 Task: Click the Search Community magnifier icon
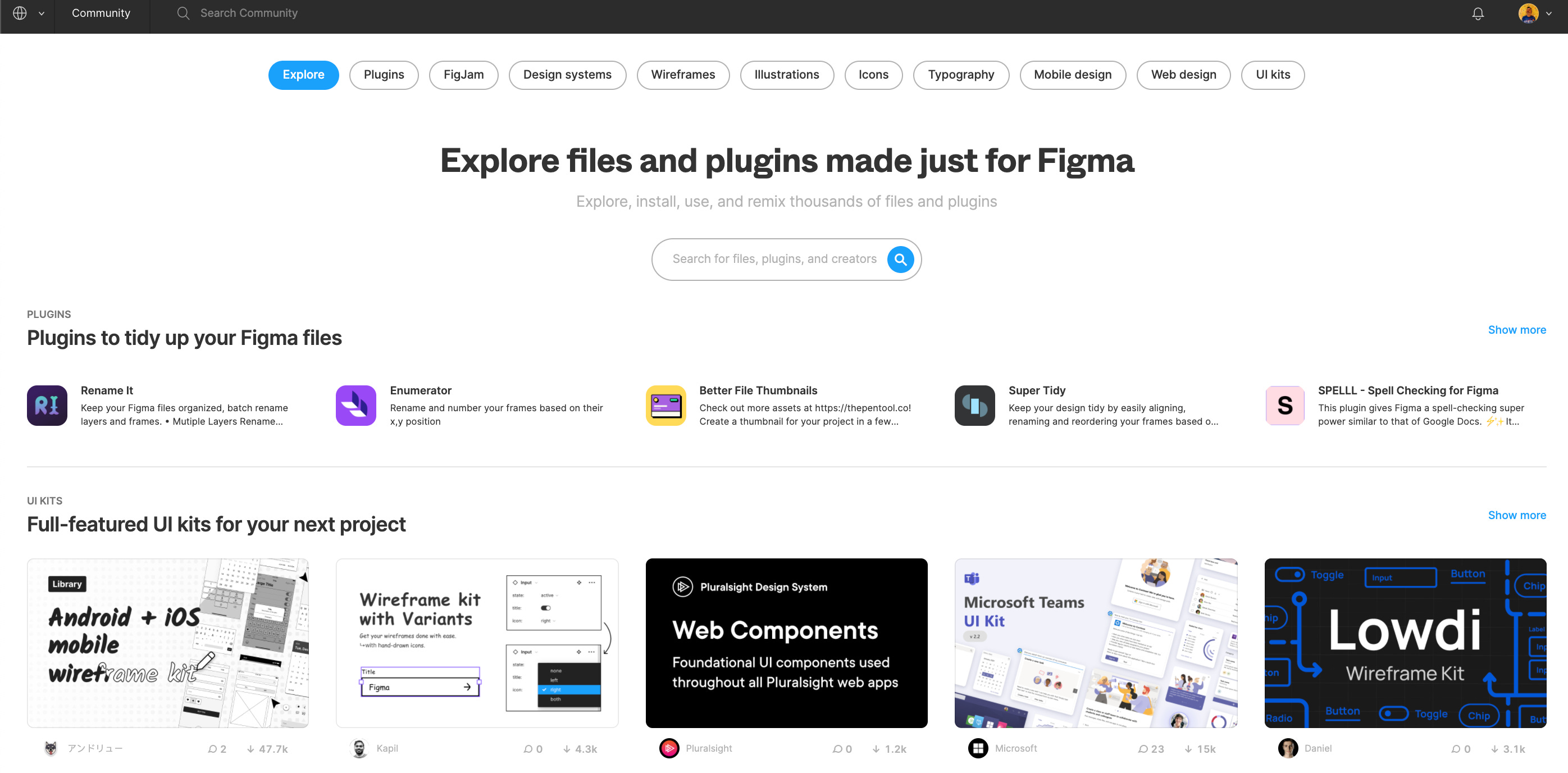(183, 13)
